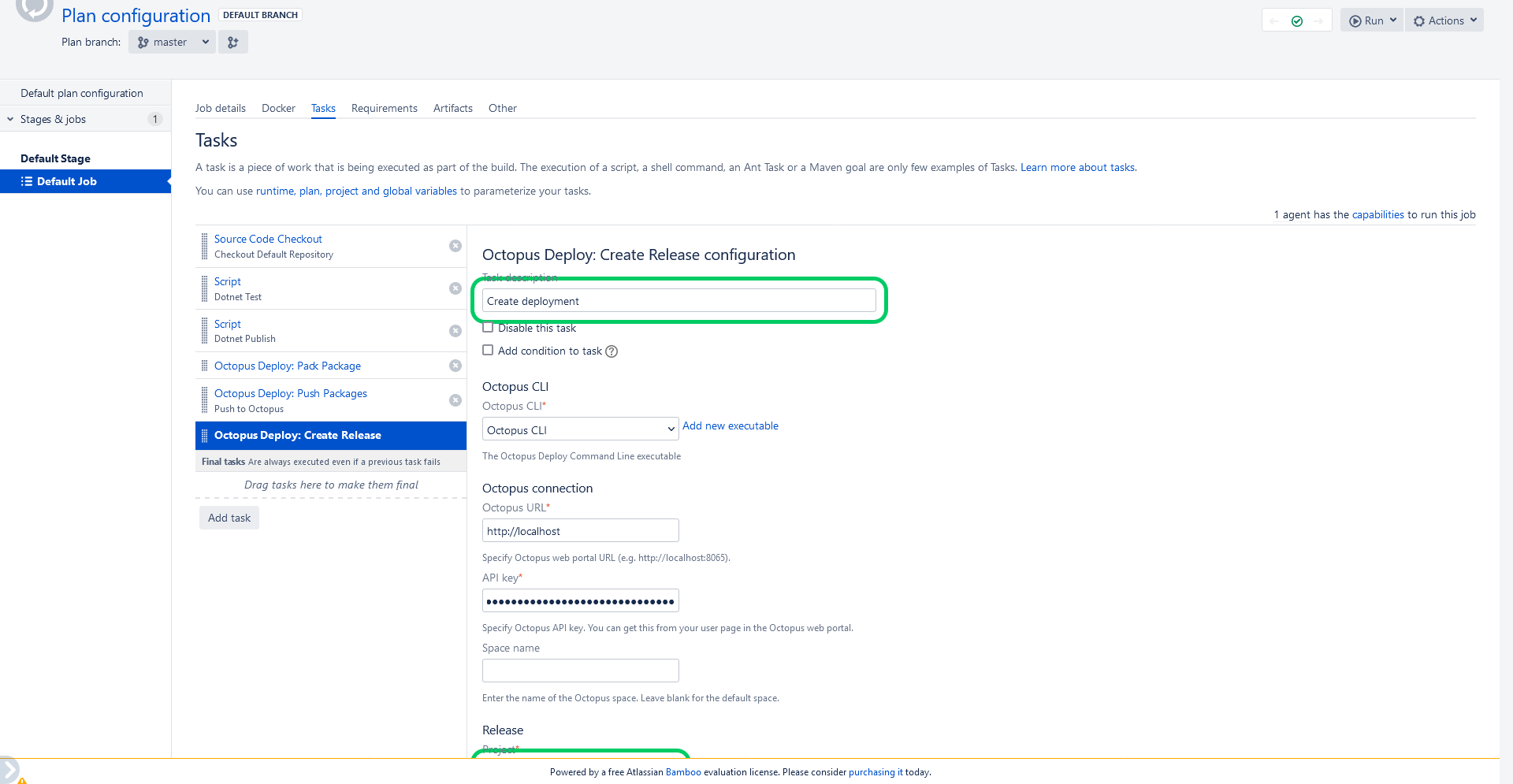Open the Artifacts tab
The image size is (1513, 784).
(x=453, y=108)
